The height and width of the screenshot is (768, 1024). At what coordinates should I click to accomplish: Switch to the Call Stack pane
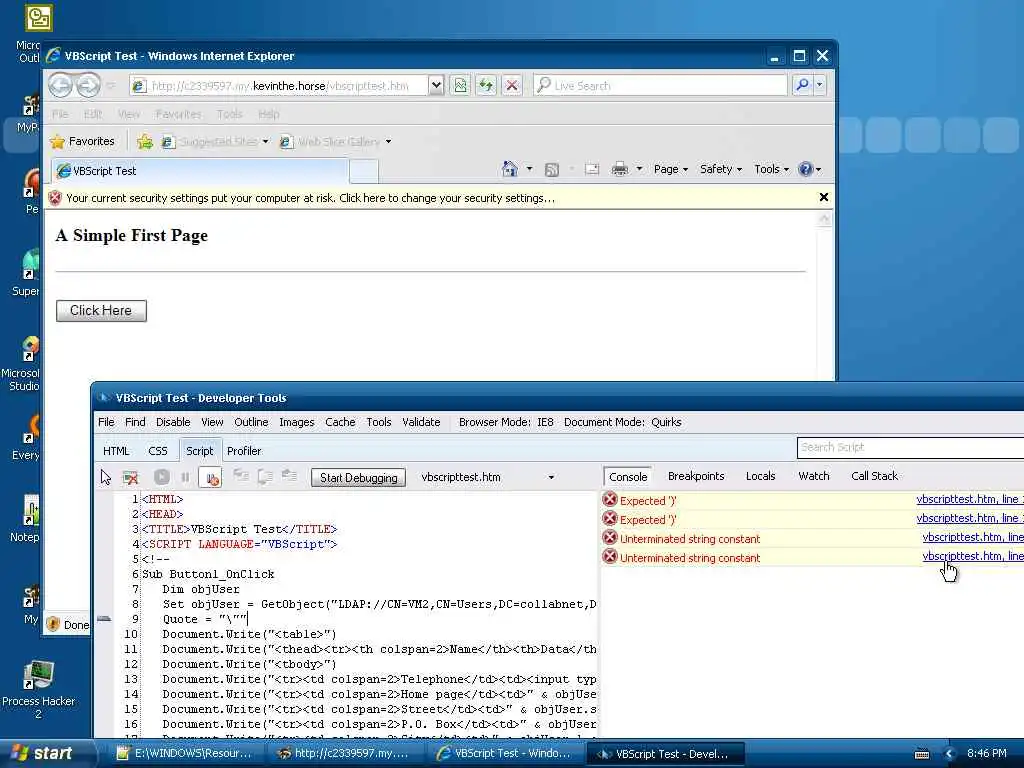point(874,476)
